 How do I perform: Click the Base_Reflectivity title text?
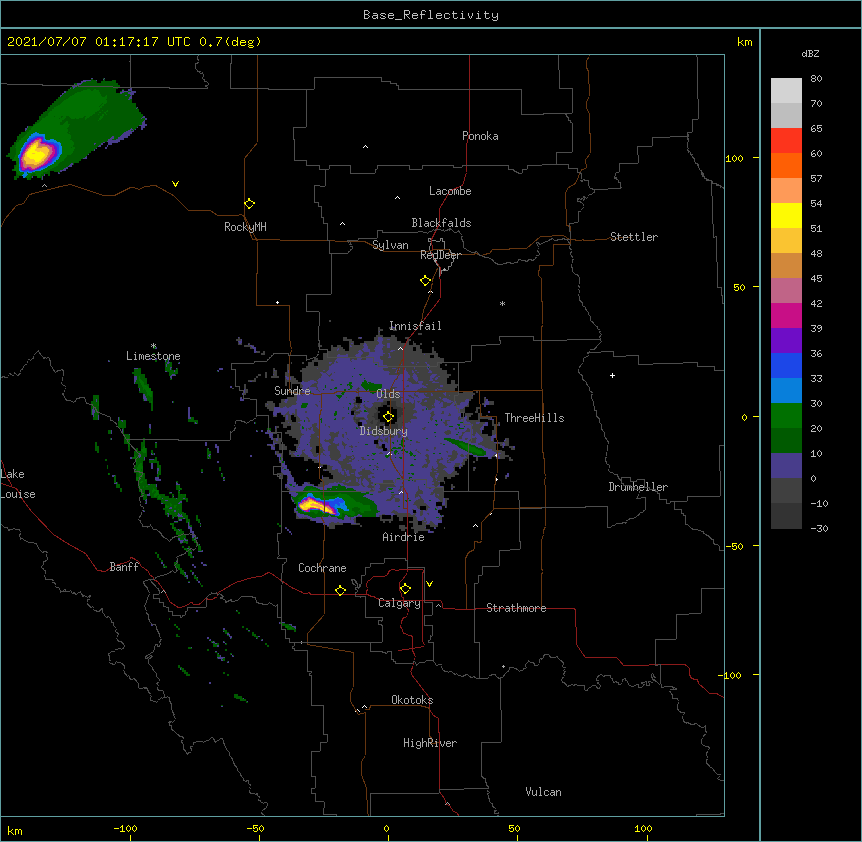click(x=431, y=15)
